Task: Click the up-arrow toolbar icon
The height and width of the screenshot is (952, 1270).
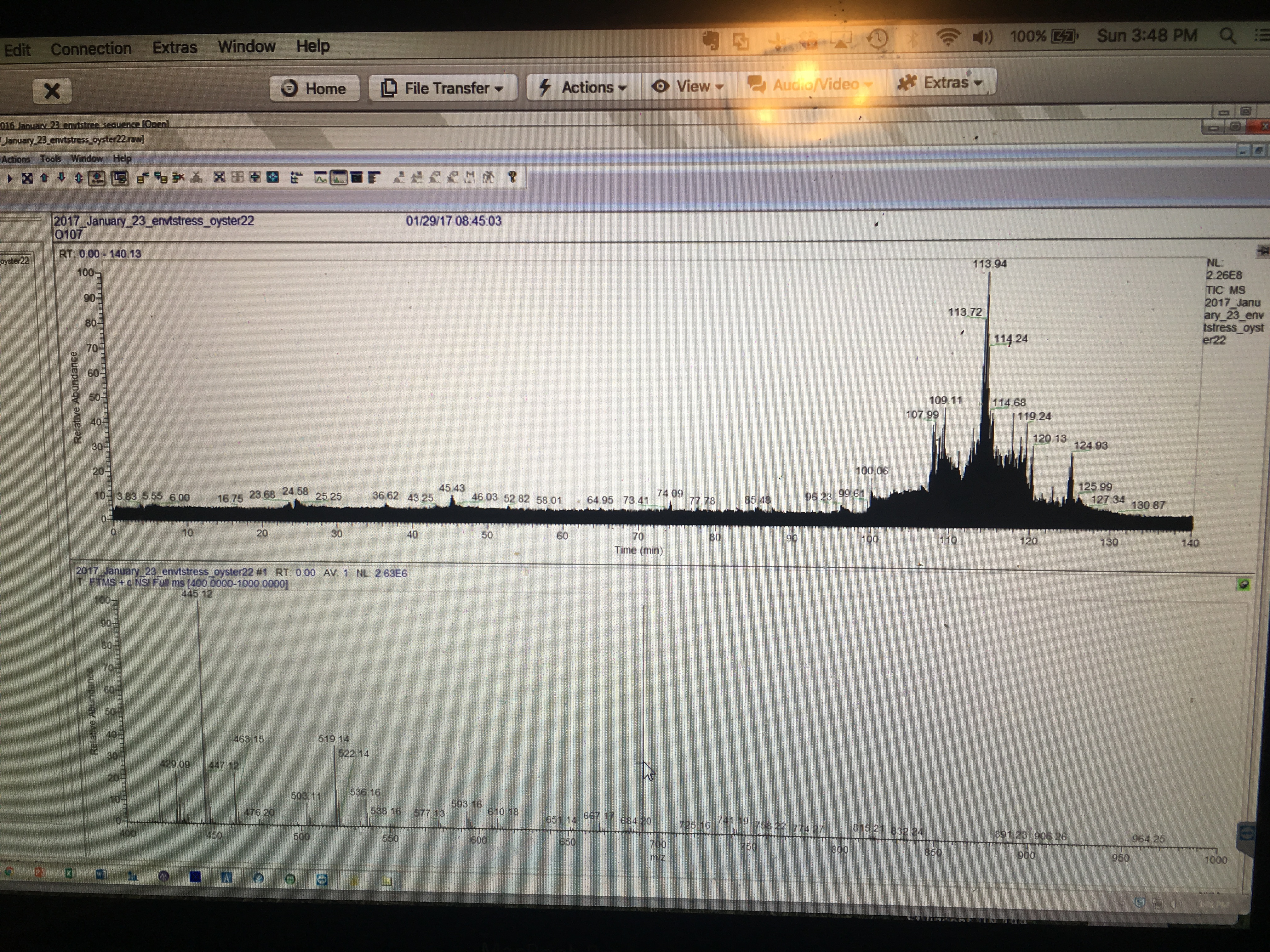Action: 44,178
